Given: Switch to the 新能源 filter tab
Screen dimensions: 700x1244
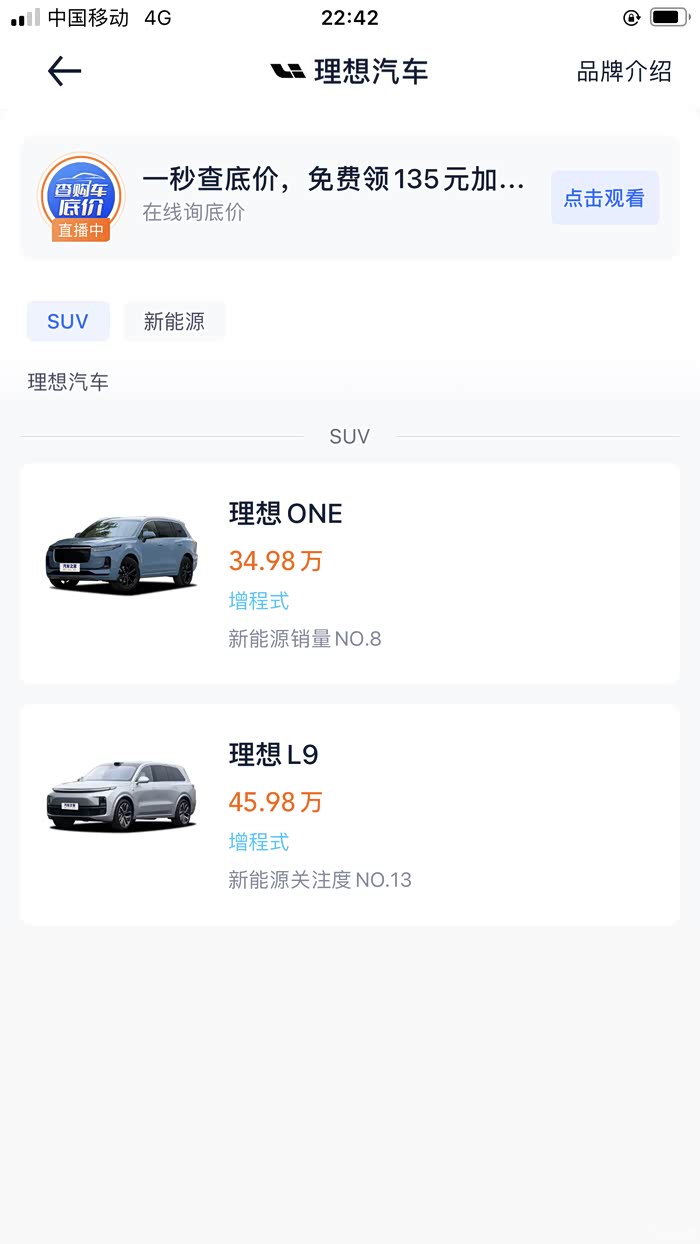Looking at the screenshot, I should 174,321.
